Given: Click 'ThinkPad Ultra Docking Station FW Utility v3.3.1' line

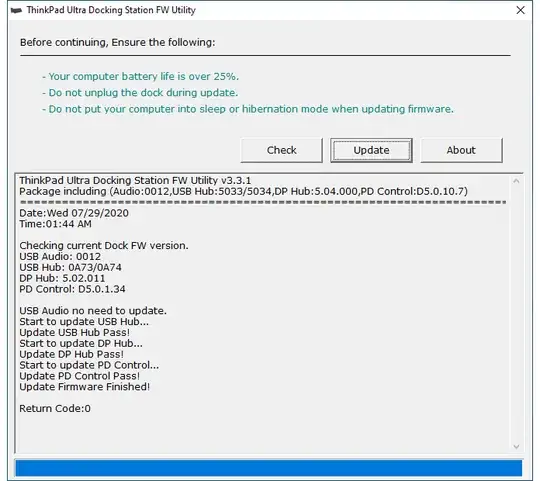Looking at the screenshot, I should click(x=135, y=180).
